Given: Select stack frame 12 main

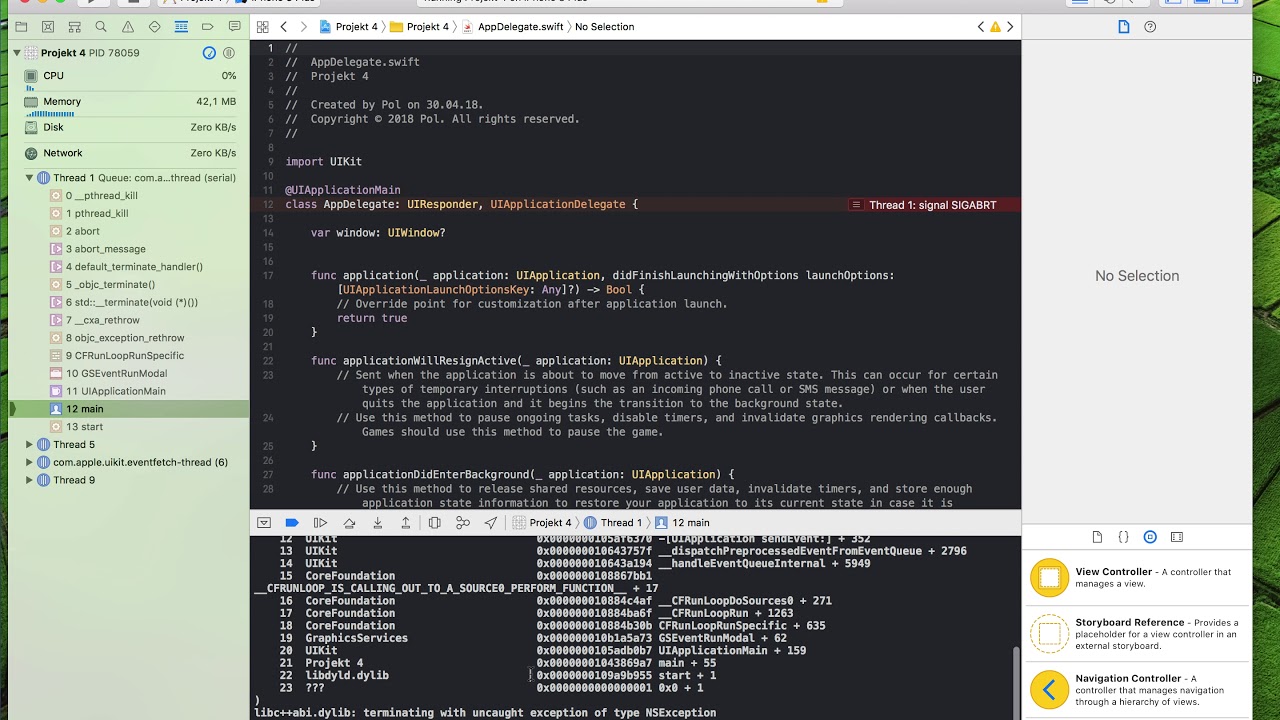Looking at the screenshot, I should click(130, 409).
